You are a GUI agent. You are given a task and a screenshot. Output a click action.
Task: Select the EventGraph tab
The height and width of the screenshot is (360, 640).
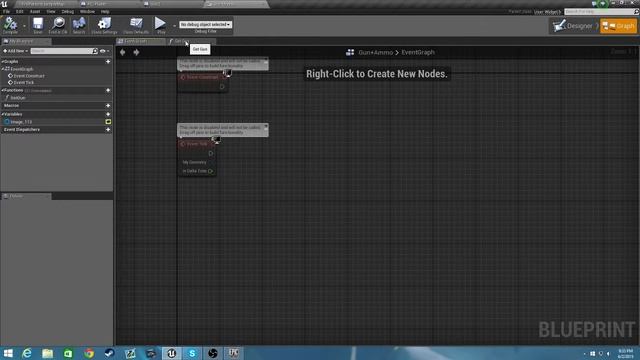click(x=140, y=41)
